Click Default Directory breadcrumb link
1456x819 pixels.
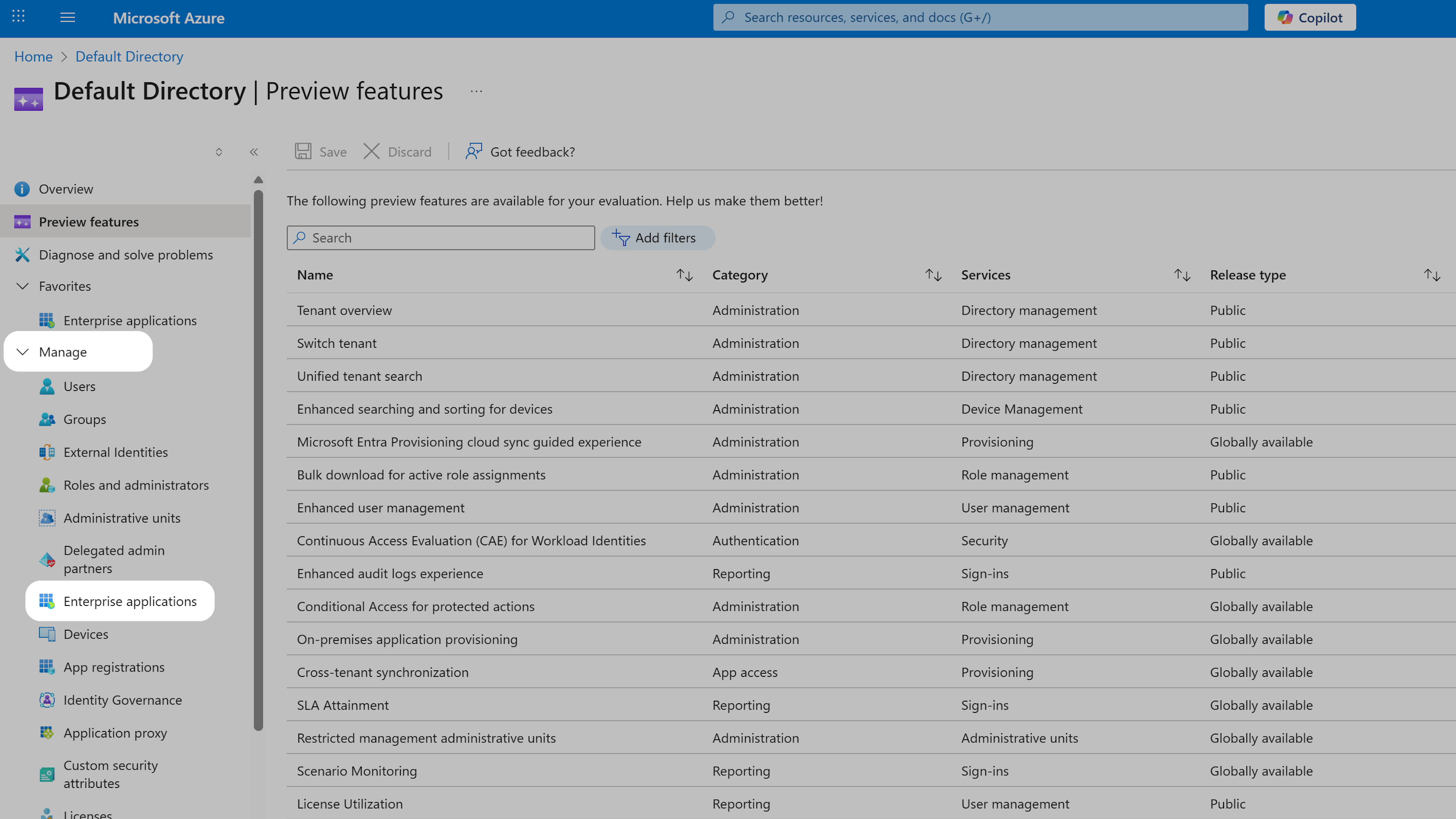pos(129,56)
